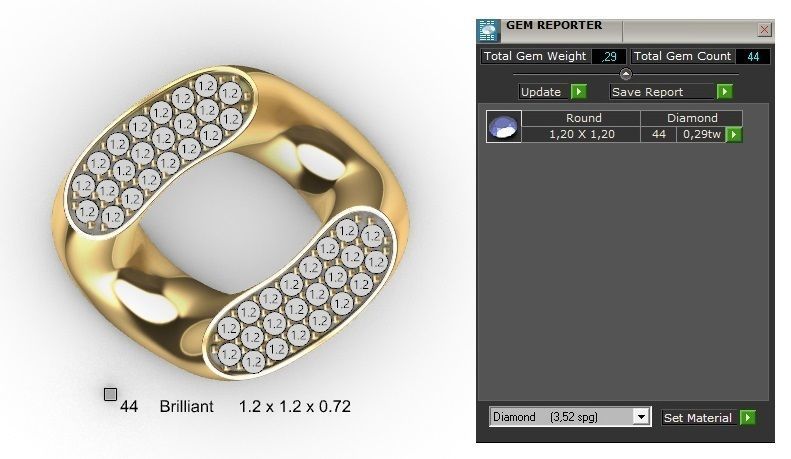
Task: Click the 1.2 x 1.2 x 0.72 dimension text
Action: pos(295,407)
